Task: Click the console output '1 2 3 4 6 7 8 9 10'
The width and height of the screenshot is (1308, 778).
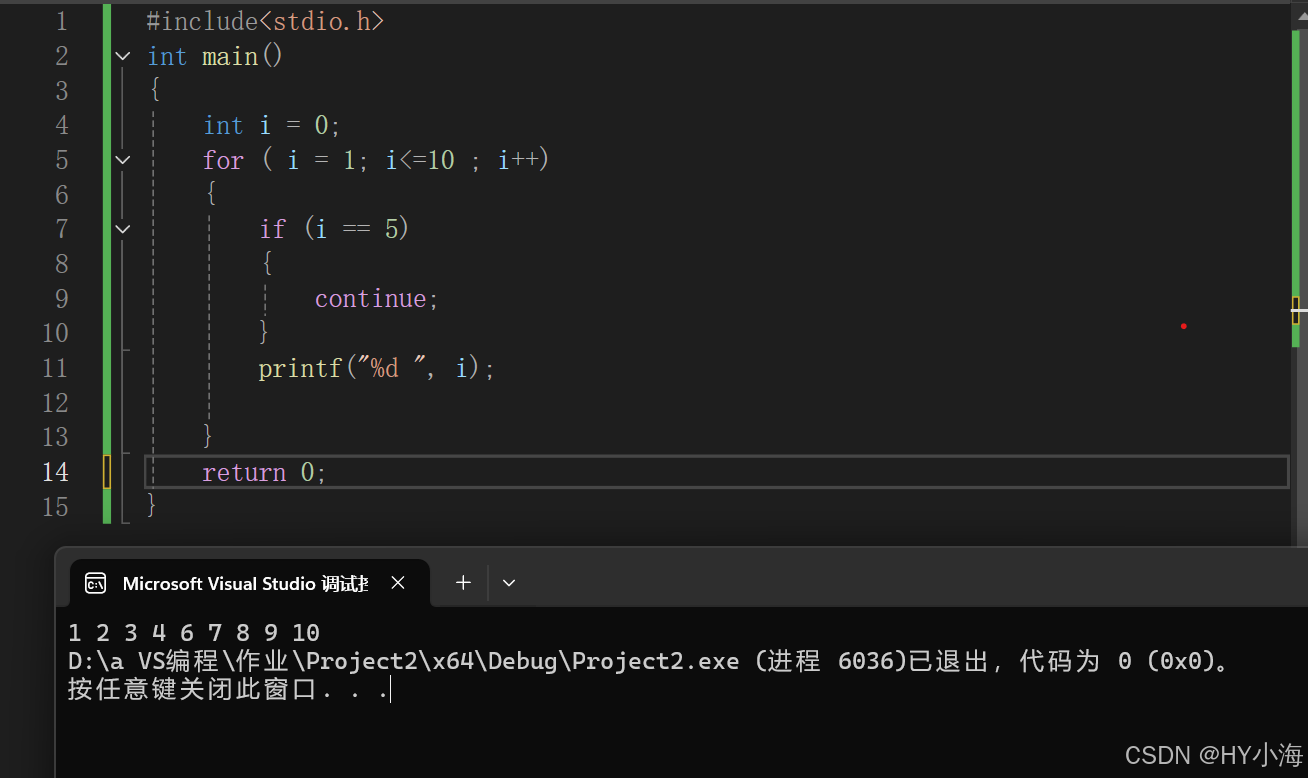Action: pos(194,633)
